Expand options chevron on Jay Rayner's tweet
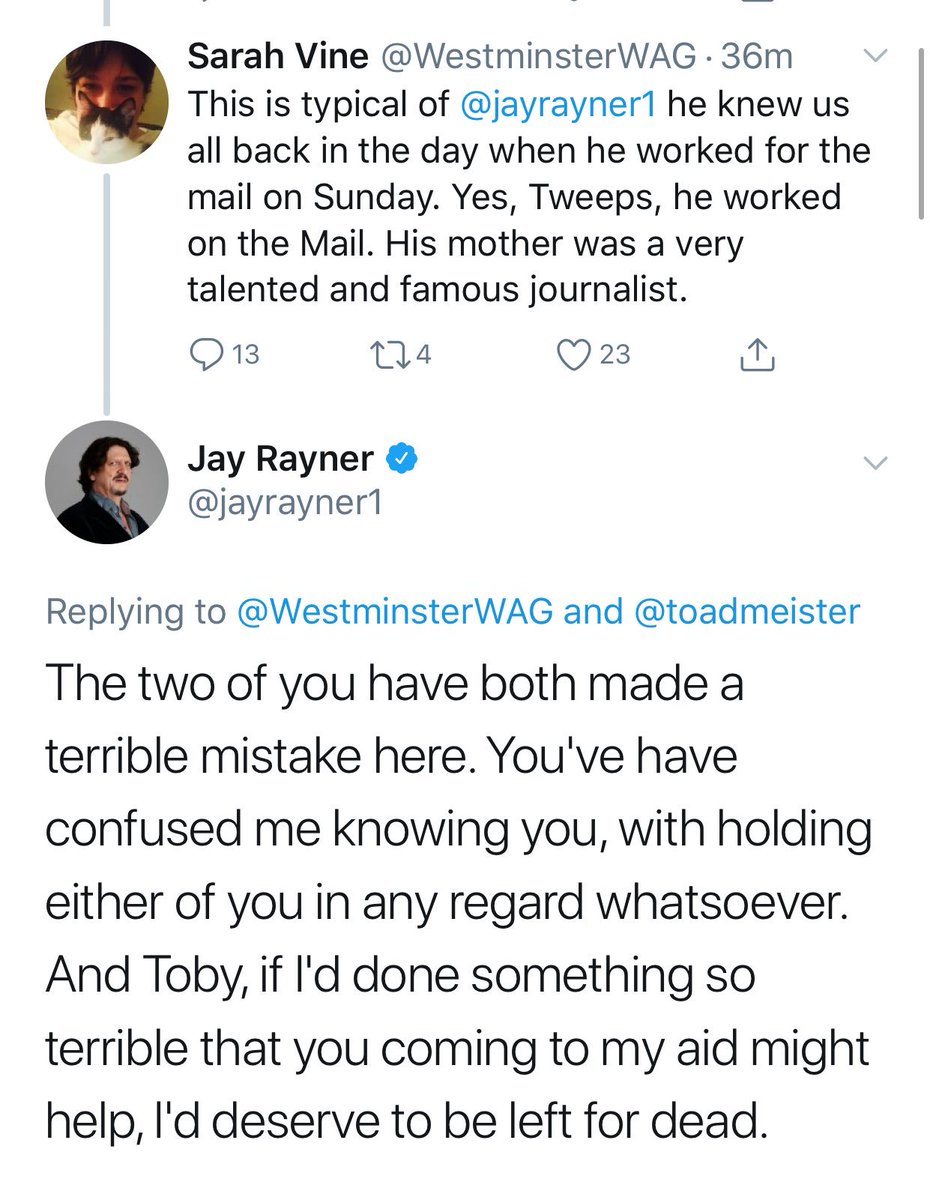Viewport: 930px width, 1200px height. (x=875, y=462)
